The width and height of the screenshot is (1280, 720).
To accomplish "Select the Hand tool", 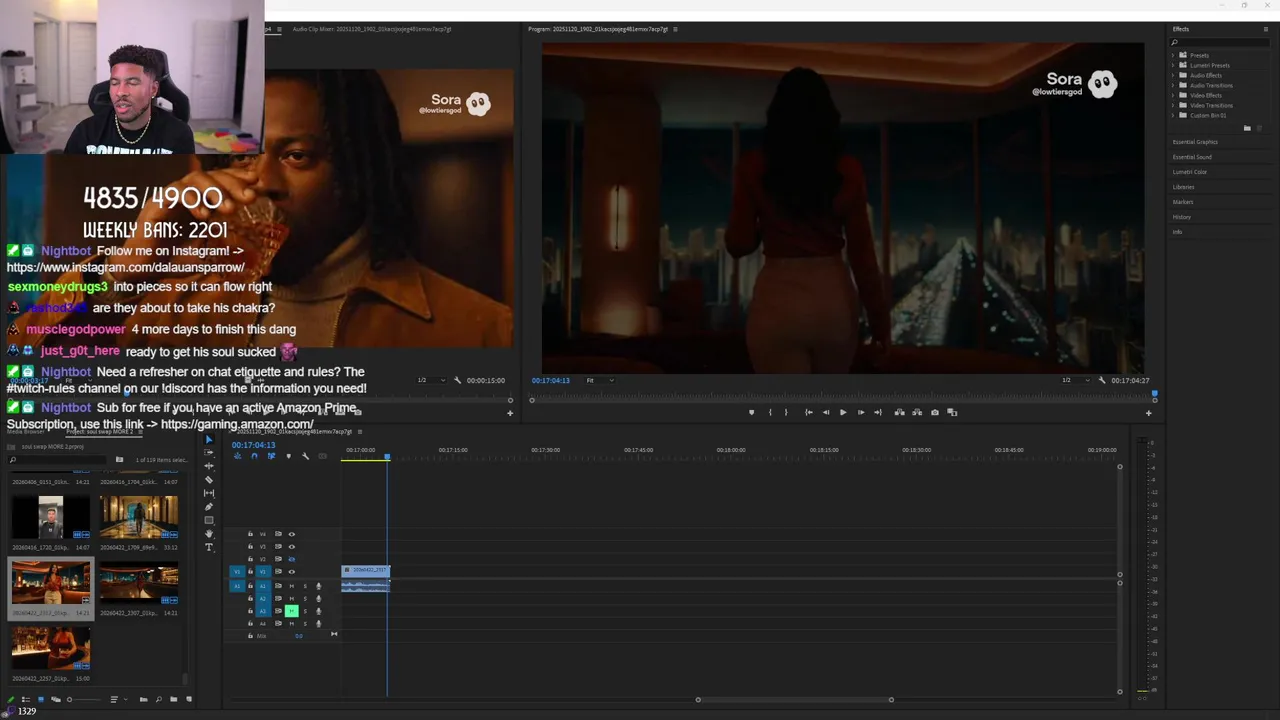I will pos(209,534).
